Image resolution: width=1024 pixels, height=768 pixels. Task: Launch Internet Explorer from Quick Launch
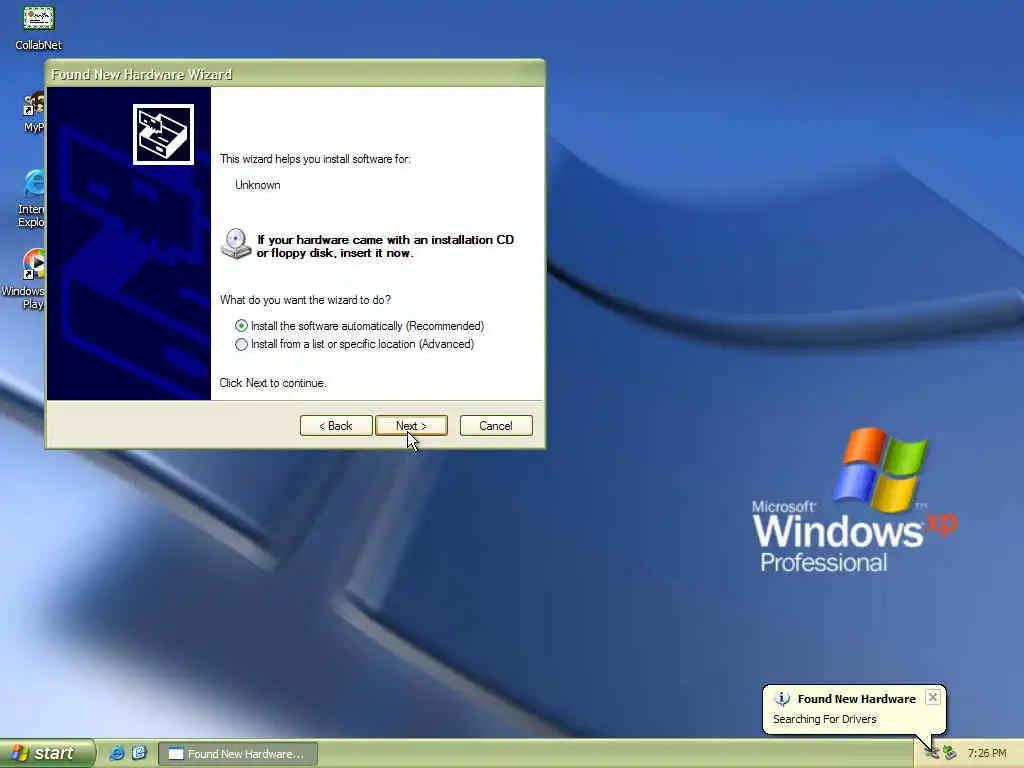(x=116, y=753)
